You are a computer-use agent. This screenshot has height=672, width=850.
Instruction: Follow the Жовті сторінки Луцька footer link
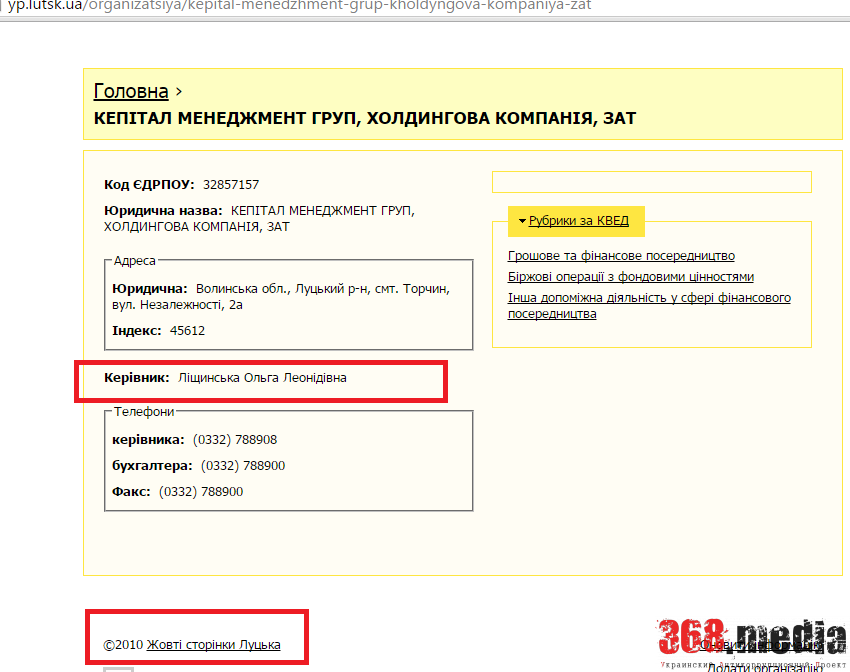tap(213, 646)
